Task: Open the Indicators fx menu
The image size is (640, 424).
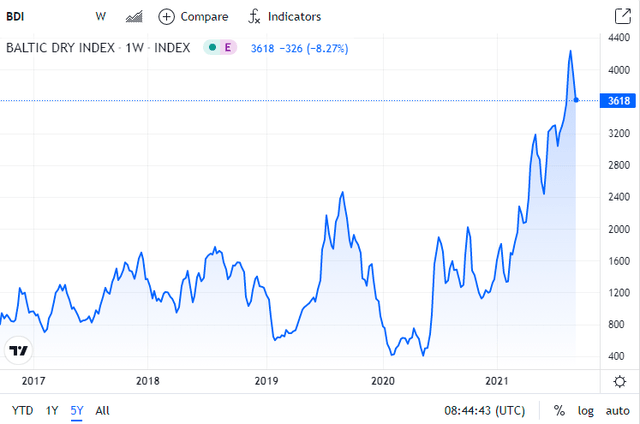Action: (x=284, y=17)
